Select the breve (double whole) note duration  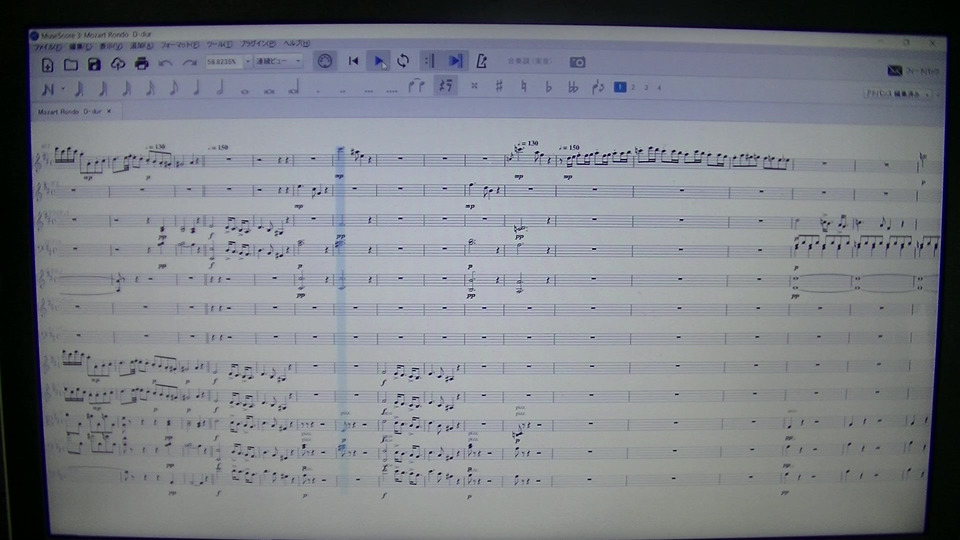click(269, 91)
